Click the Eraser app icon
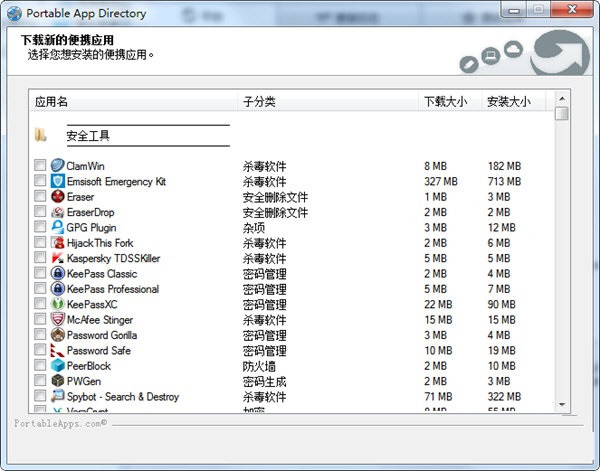The width and height of the screenshot is (600, 471). coord(58,197)
